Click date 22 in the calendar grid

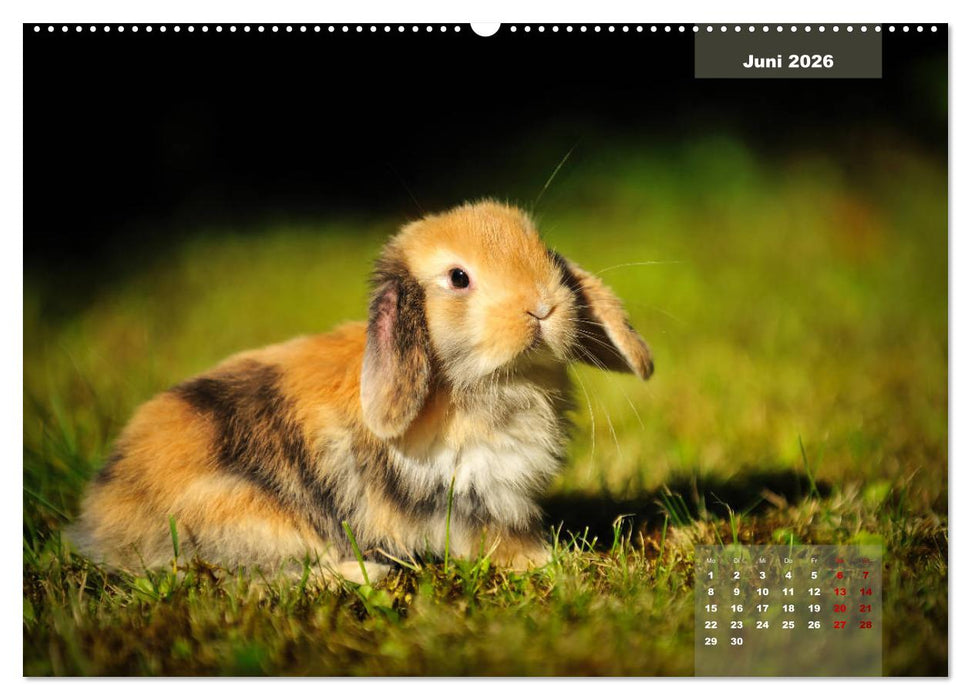pos(711,625)
